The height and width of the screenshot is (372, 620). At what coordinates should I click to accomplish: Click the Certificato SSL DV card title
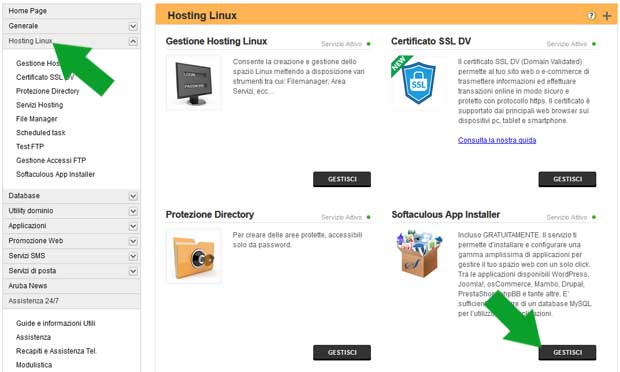pos(431,41)
